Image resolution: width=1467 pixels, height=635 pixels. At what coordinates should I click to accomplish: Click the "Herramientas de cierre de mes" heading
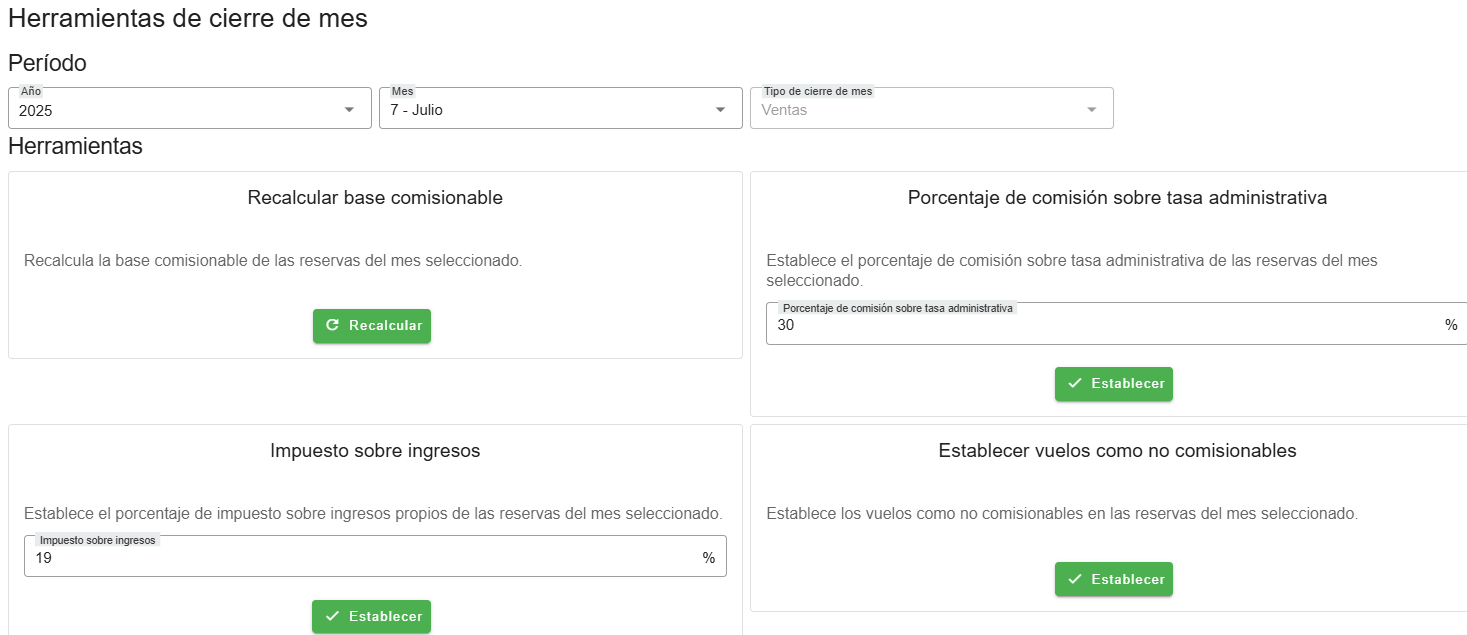click(x=188, y=19)
